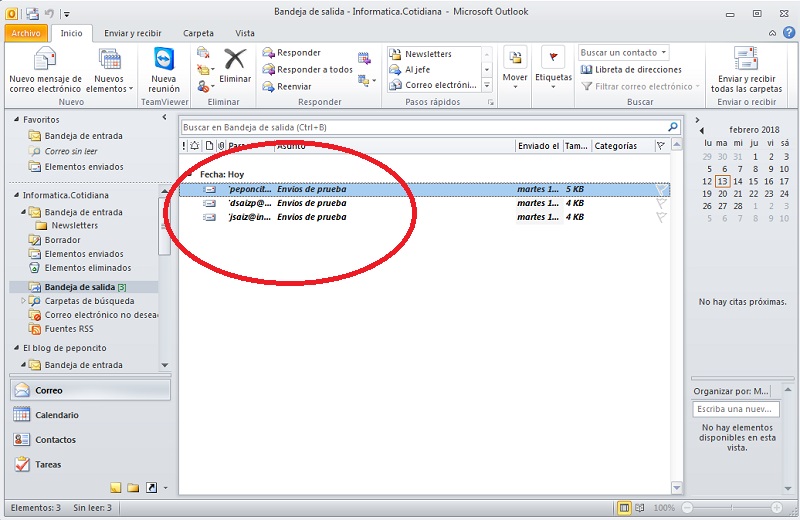
Task: Click the Responder button
Action: [291, 53]
